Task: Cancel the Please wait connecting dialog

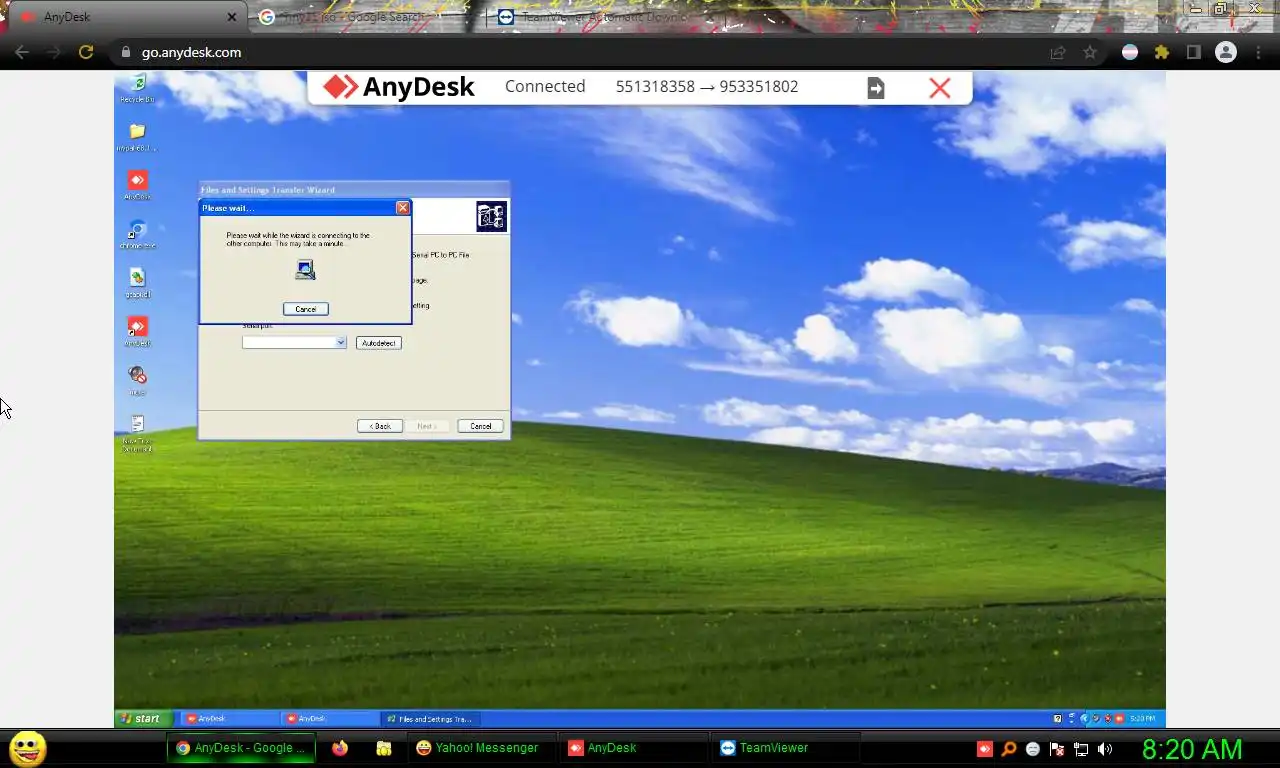Action: (305, 309)
